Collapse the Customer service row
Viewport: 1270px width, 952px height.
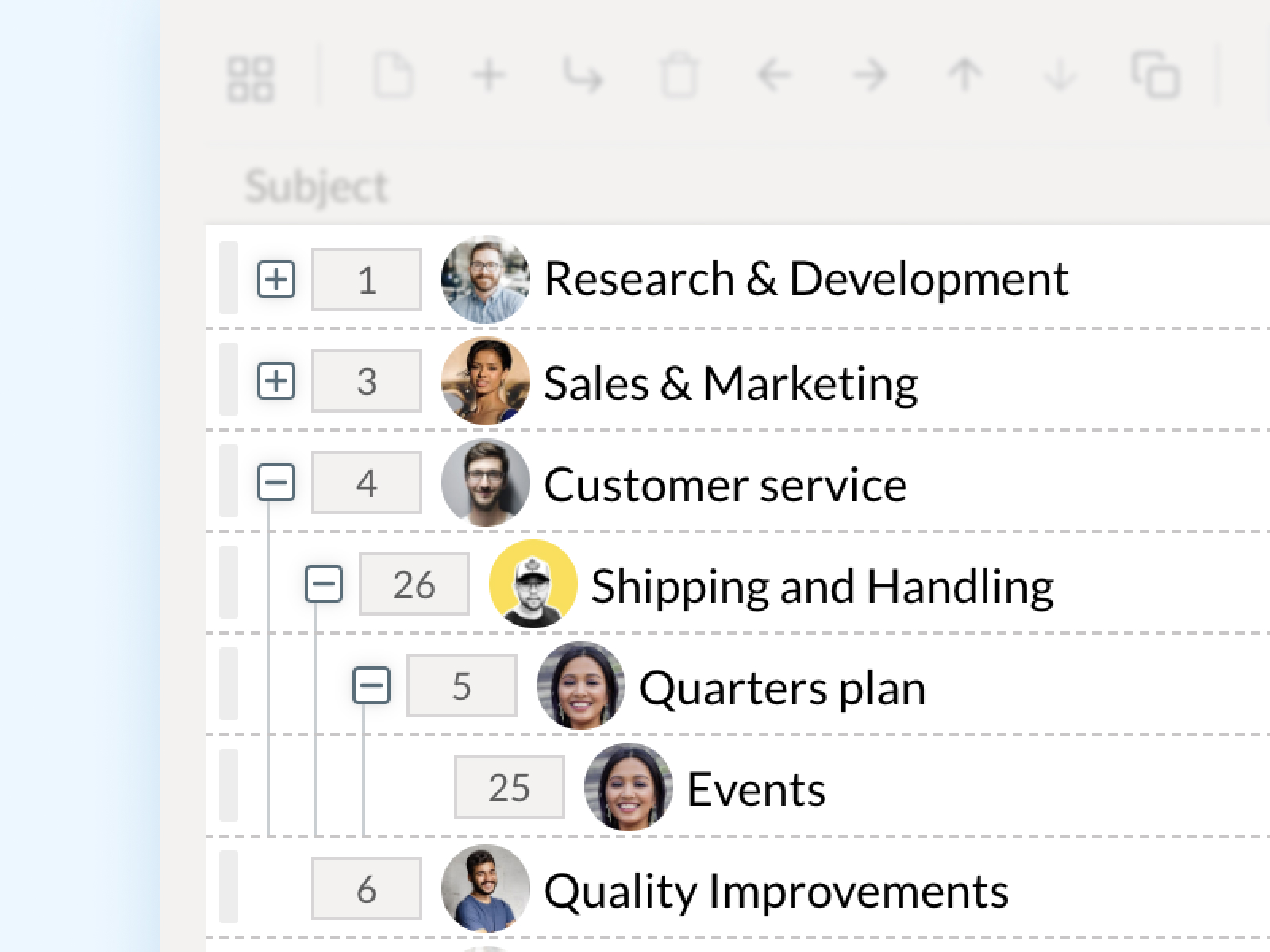point(276,482)
